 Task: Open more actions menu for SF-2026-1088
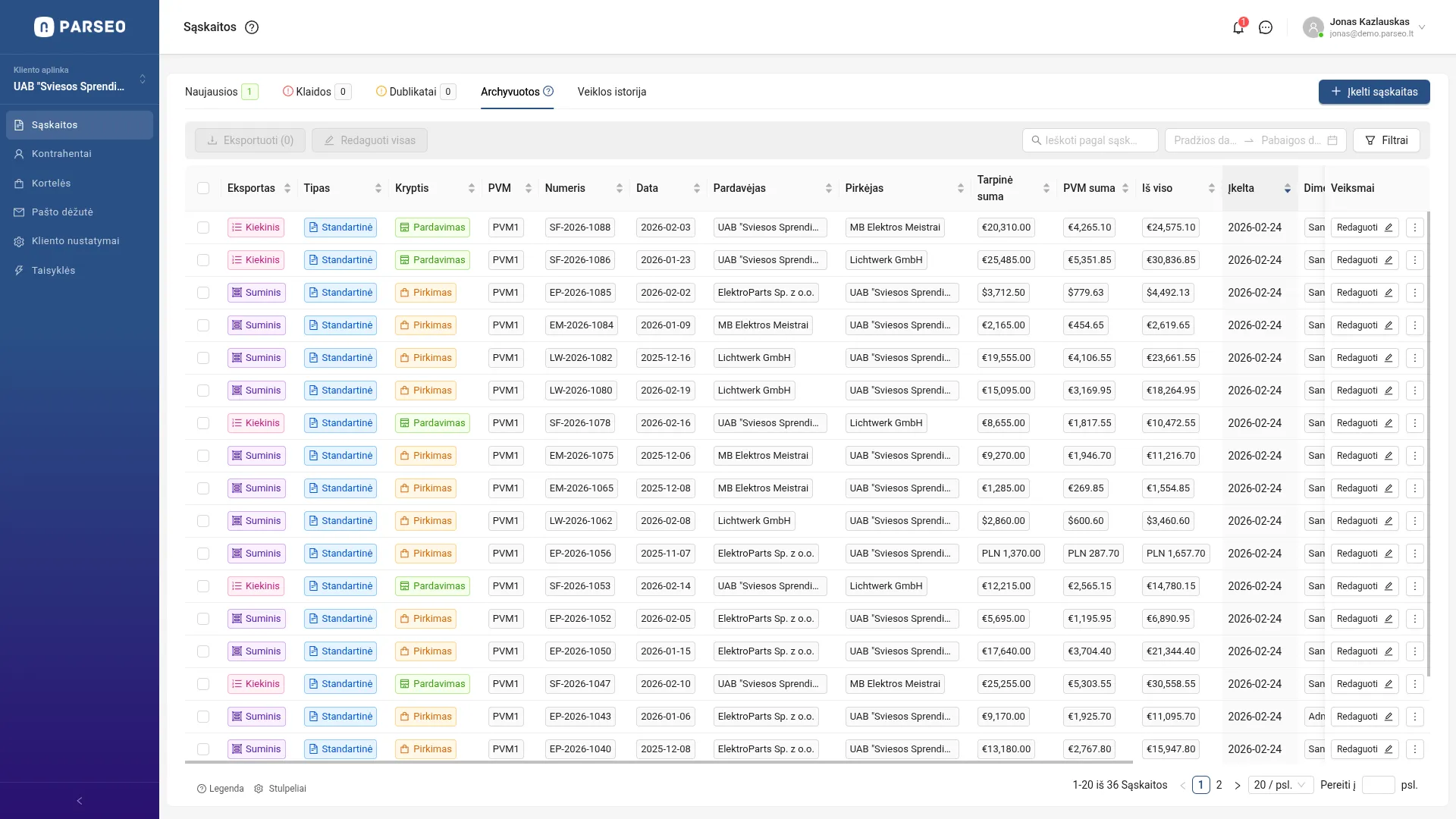[1414, 227]
